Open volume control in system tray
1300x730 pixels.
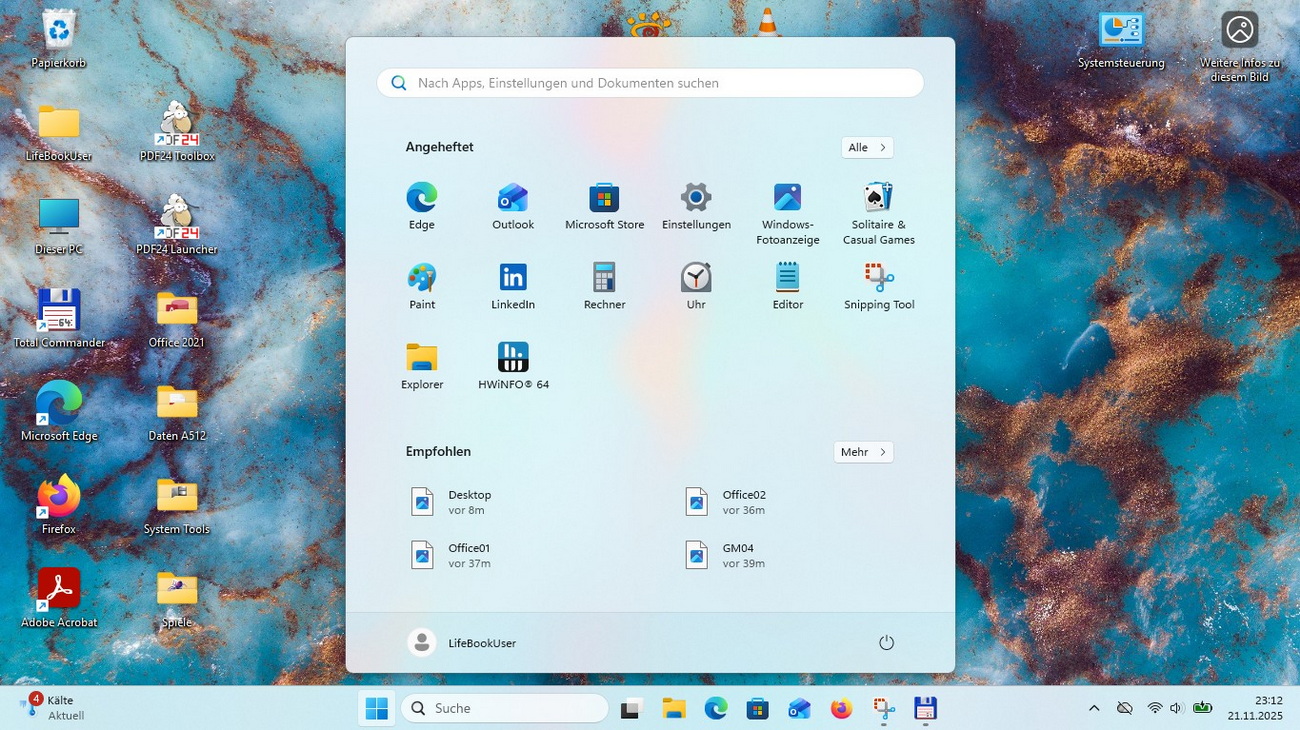[1175, 708]
